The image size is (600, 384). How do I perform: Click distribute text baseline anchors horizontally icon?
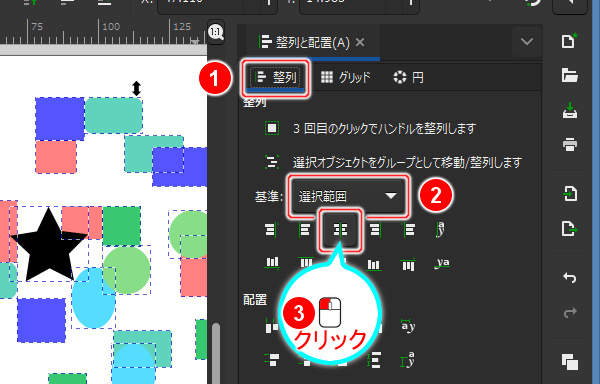point(408,326)
